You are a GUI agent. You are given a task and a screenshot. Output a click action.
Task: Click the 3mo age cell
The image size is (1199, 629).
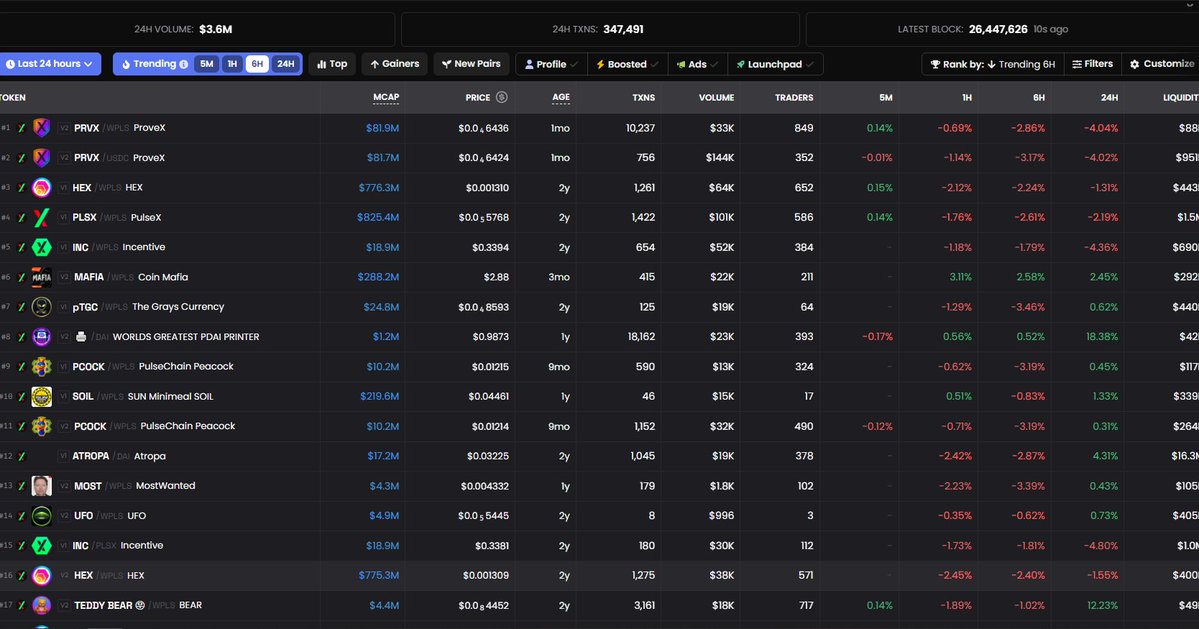pyautogui.click(x=559, y=277)
